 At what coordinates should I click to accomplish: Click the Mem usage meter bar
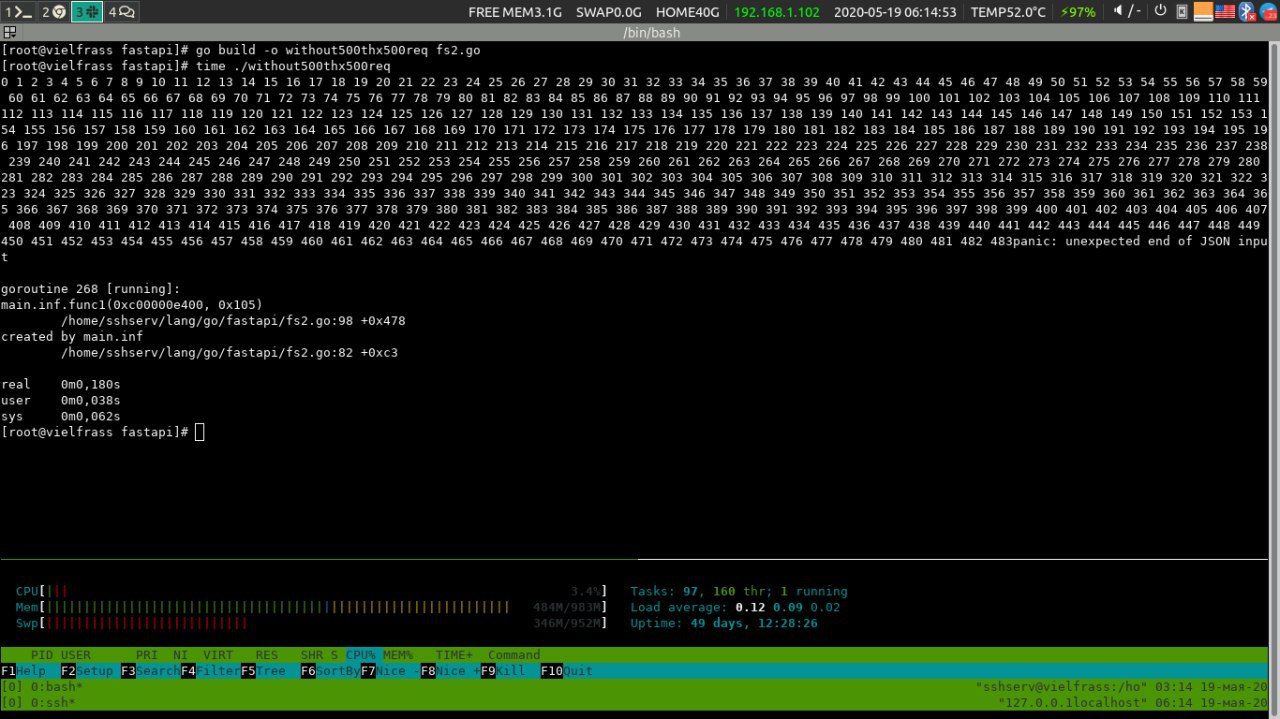(x=311, y=607)
